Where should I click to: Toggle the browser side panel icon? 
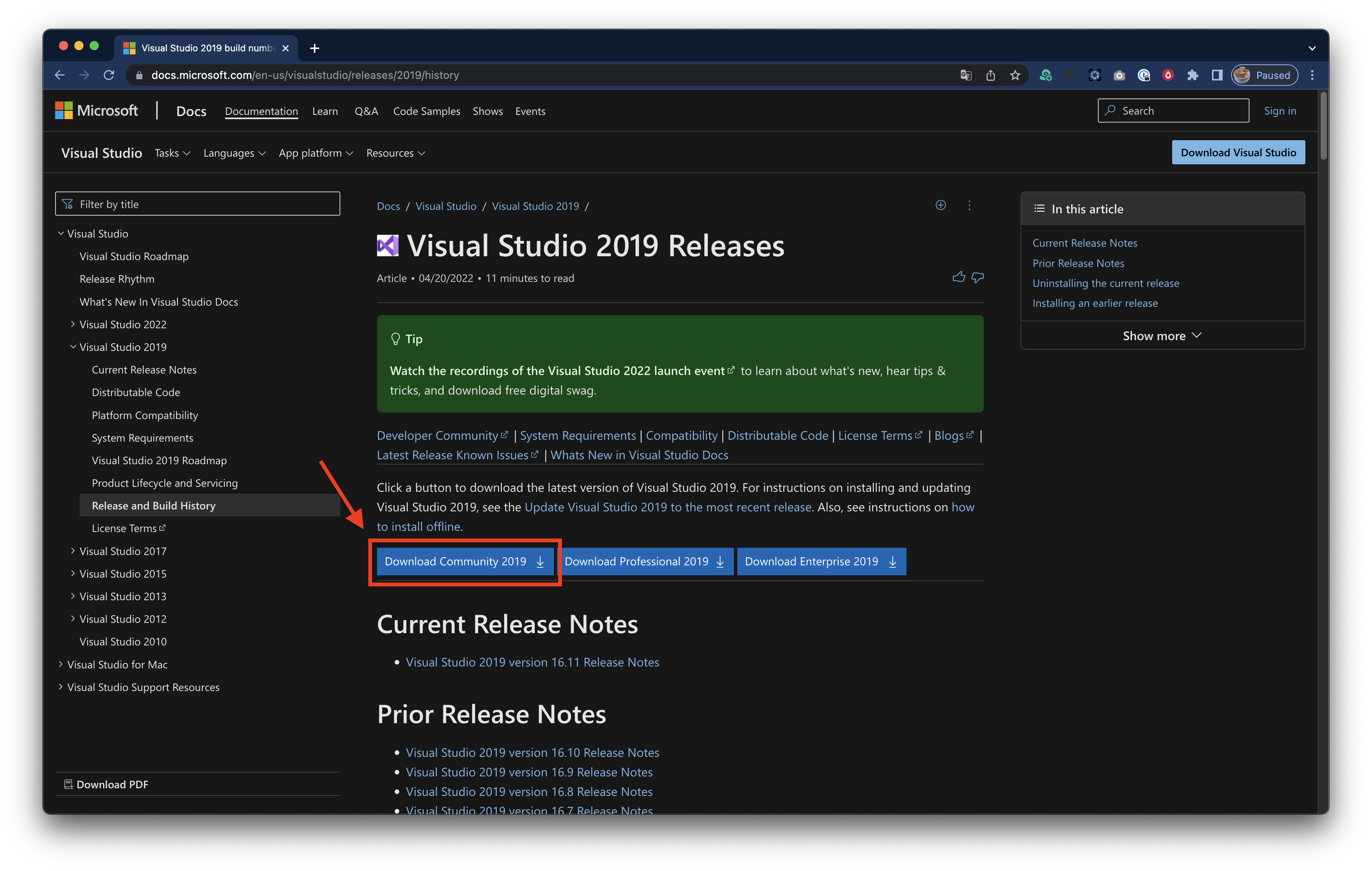click(1217, 75)
